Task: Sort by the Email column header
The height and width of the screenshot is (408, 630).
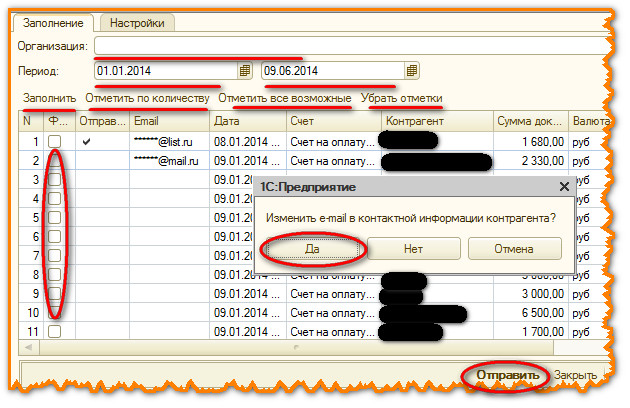Action: [170, 121]
